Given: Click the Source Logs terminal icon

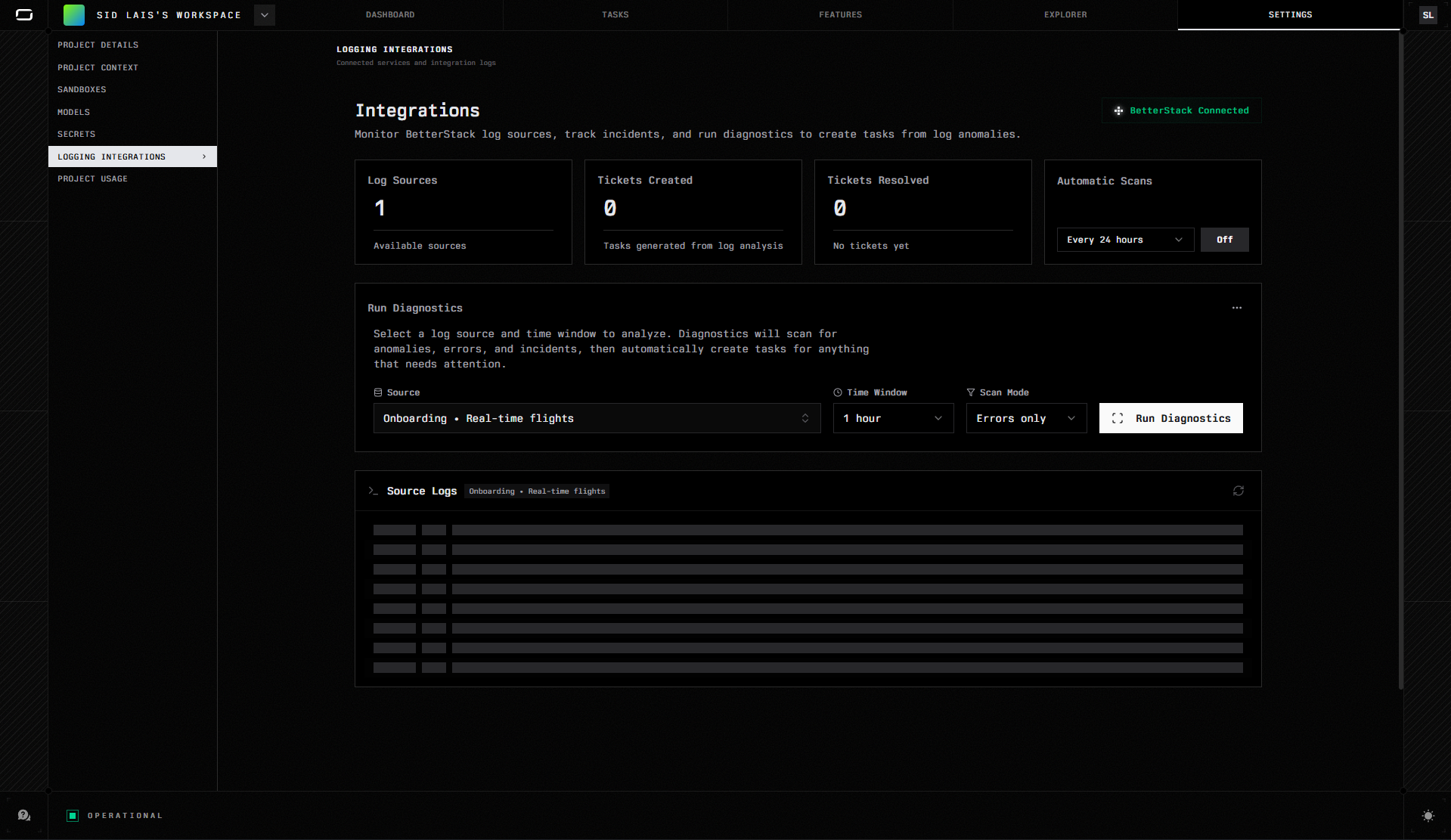Looking at the screenshot, I should (373, 491).
